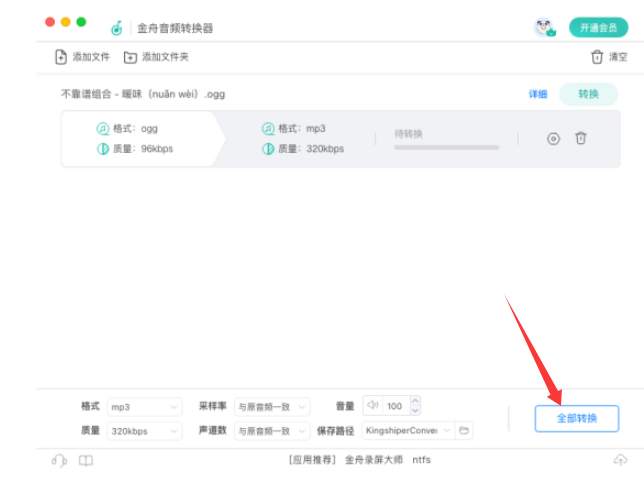644x485 pixels.
Task: Open the user avatar profile icon
Action: (544, 28)
